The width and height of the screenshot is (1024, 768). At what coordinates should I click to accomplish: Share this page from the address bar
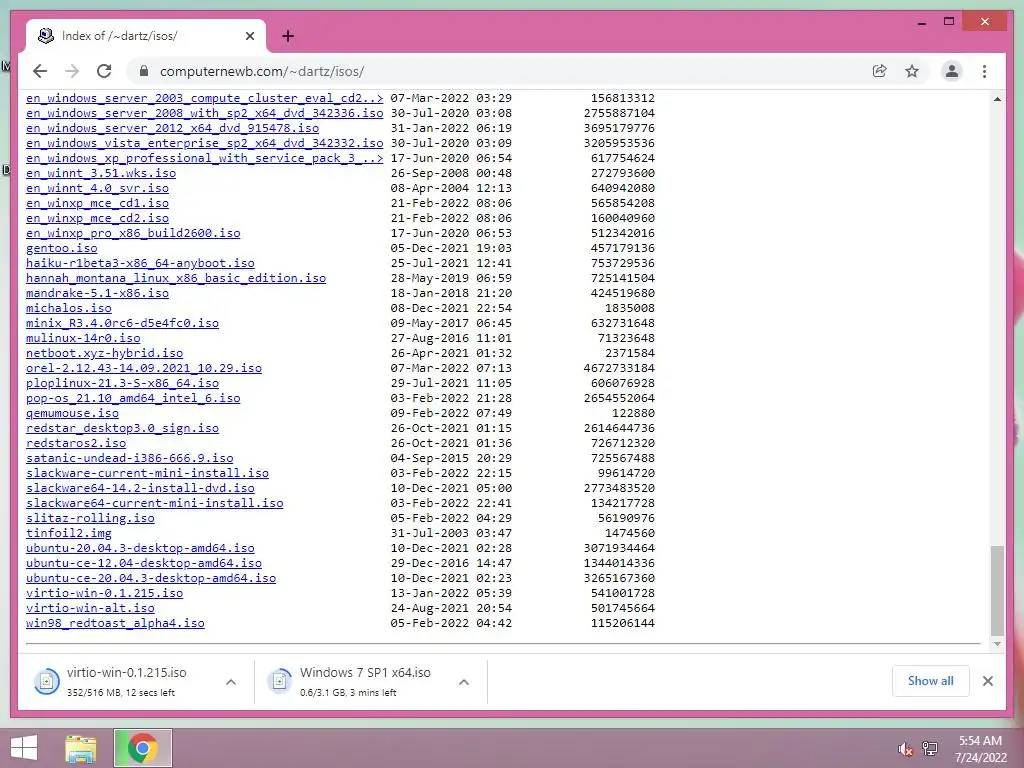tap(880, 71)
